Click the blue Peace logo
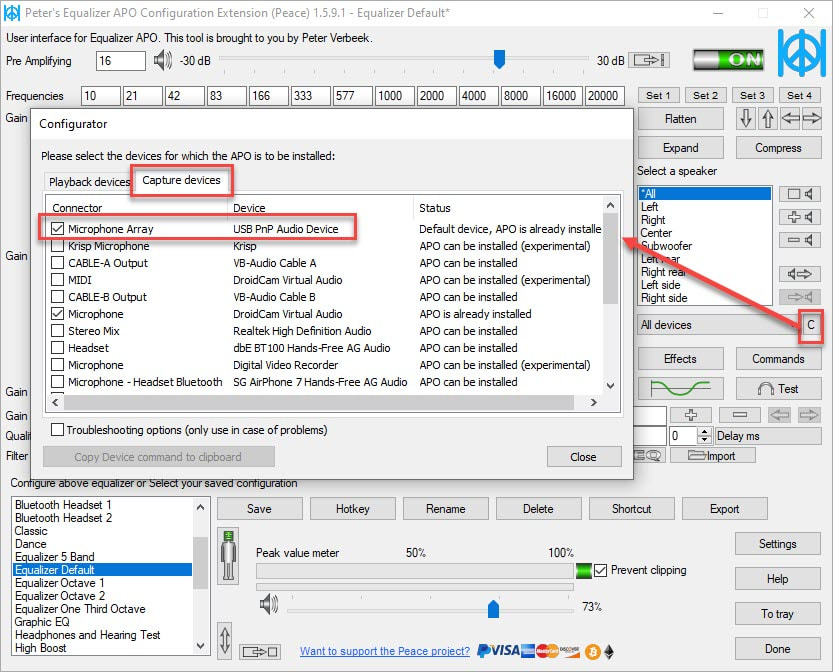The width and height of the screenshot is (833, 672). [802, 53]
